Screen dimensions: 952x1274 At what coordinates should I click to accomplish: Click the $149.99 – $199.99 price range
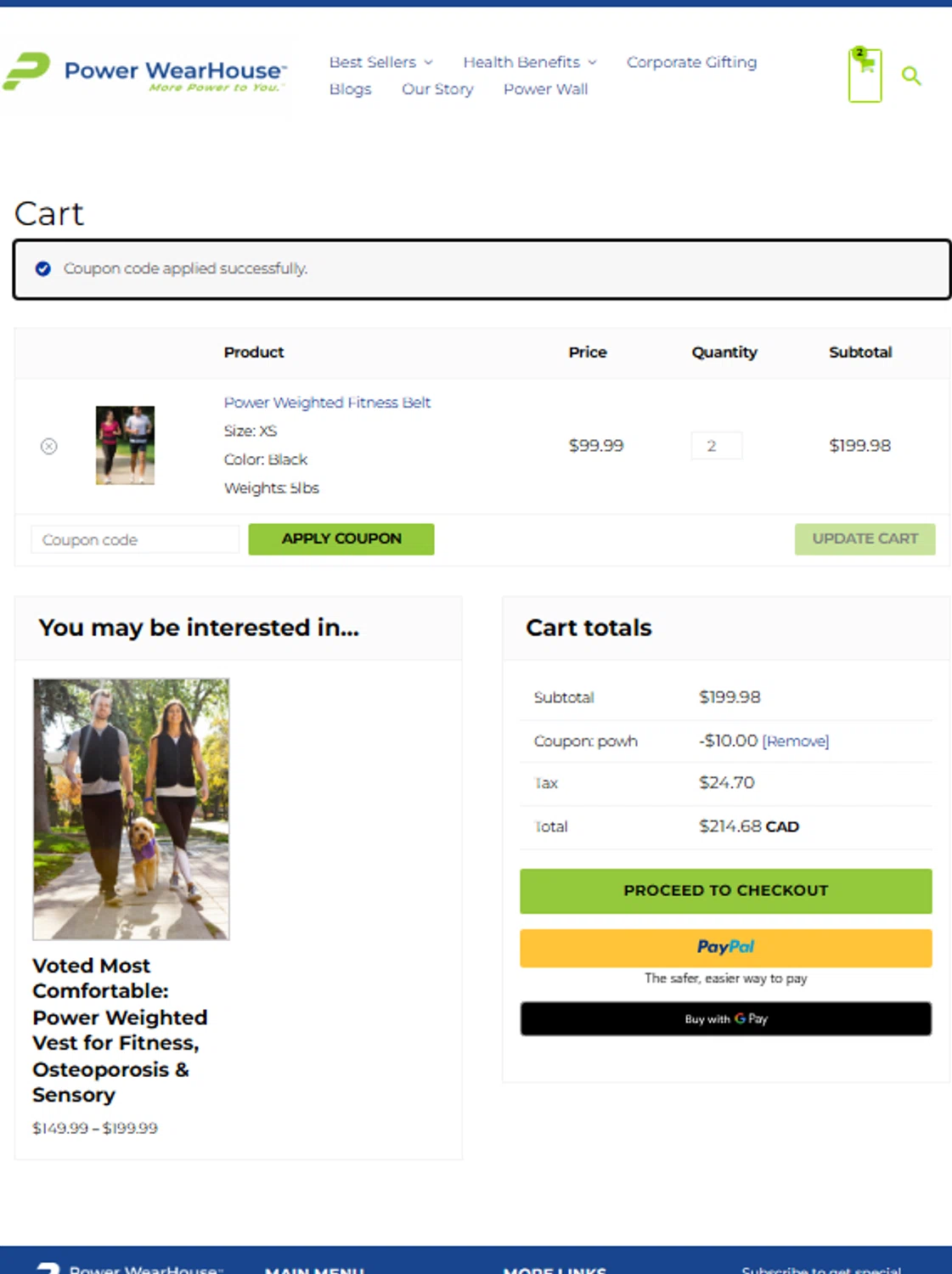[95, 1129]
